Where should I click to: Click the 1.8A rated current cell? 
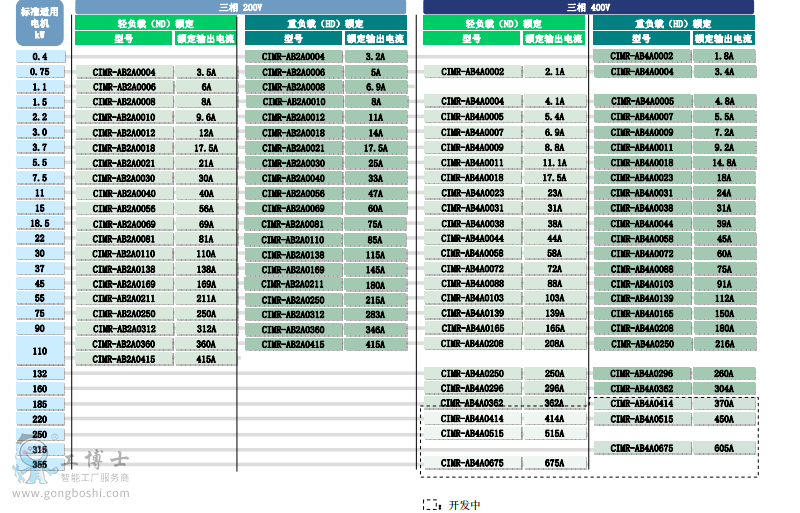pyautogui.click(x=724, y=57)
